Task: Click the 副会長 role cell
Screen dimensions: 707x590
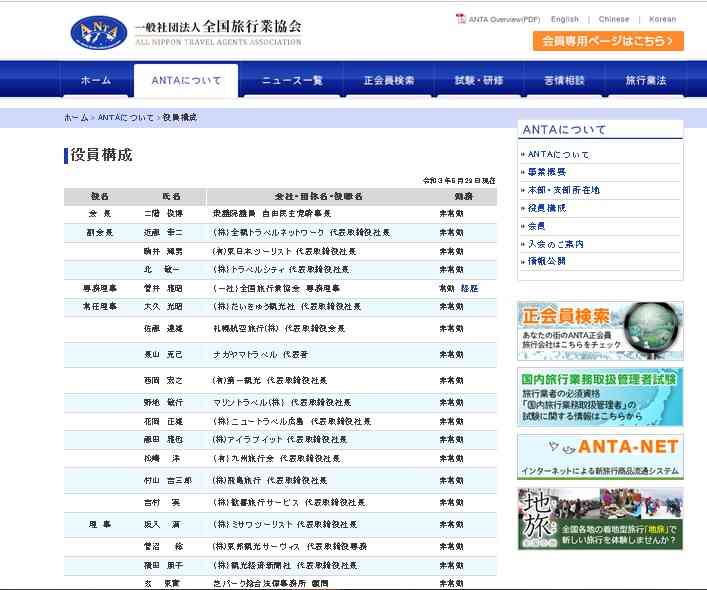Action: (100, 233)
